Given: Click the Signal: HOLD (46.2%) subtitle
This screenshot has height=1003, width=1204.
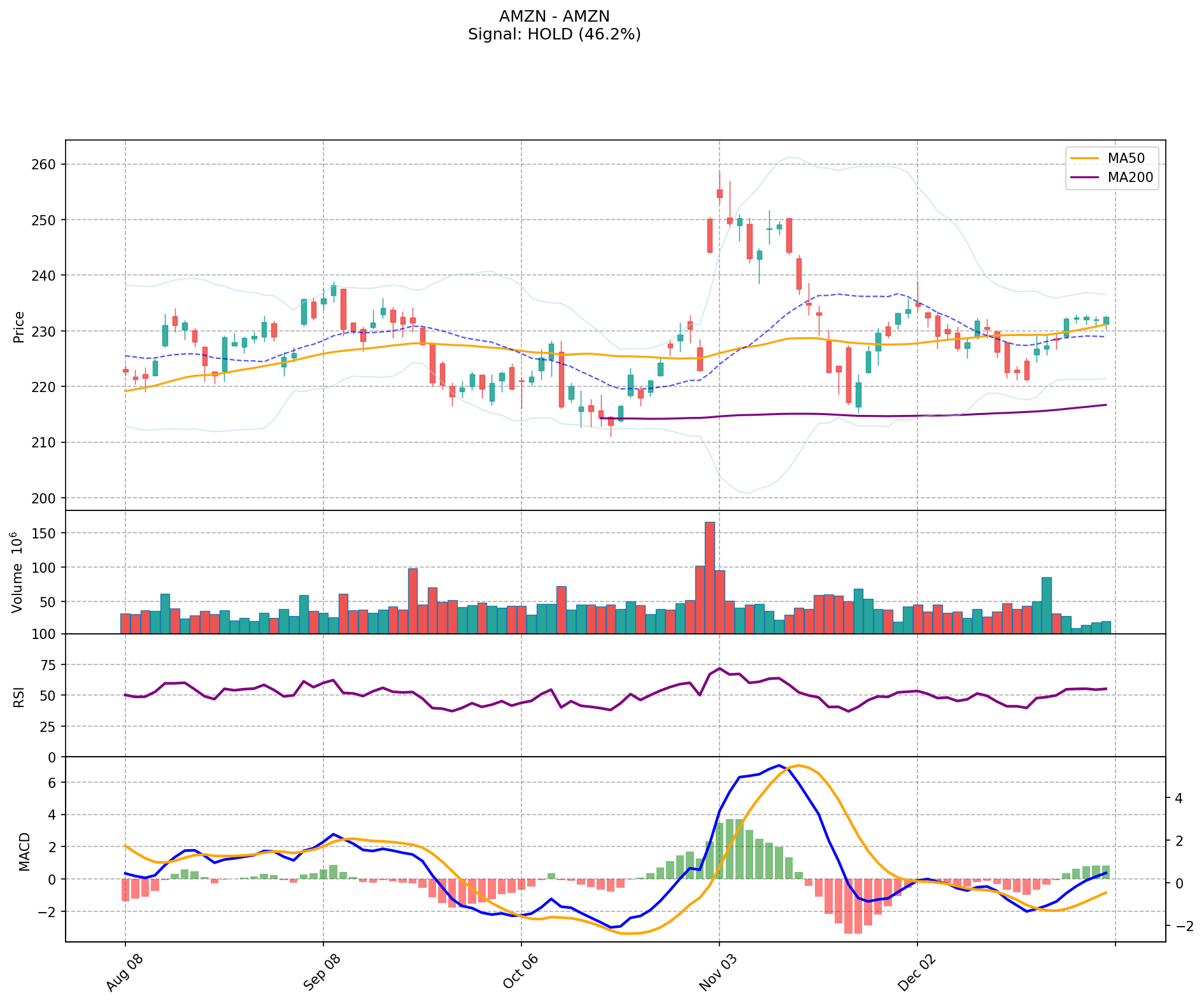Looking at the screenshot, I should [554, 34].
